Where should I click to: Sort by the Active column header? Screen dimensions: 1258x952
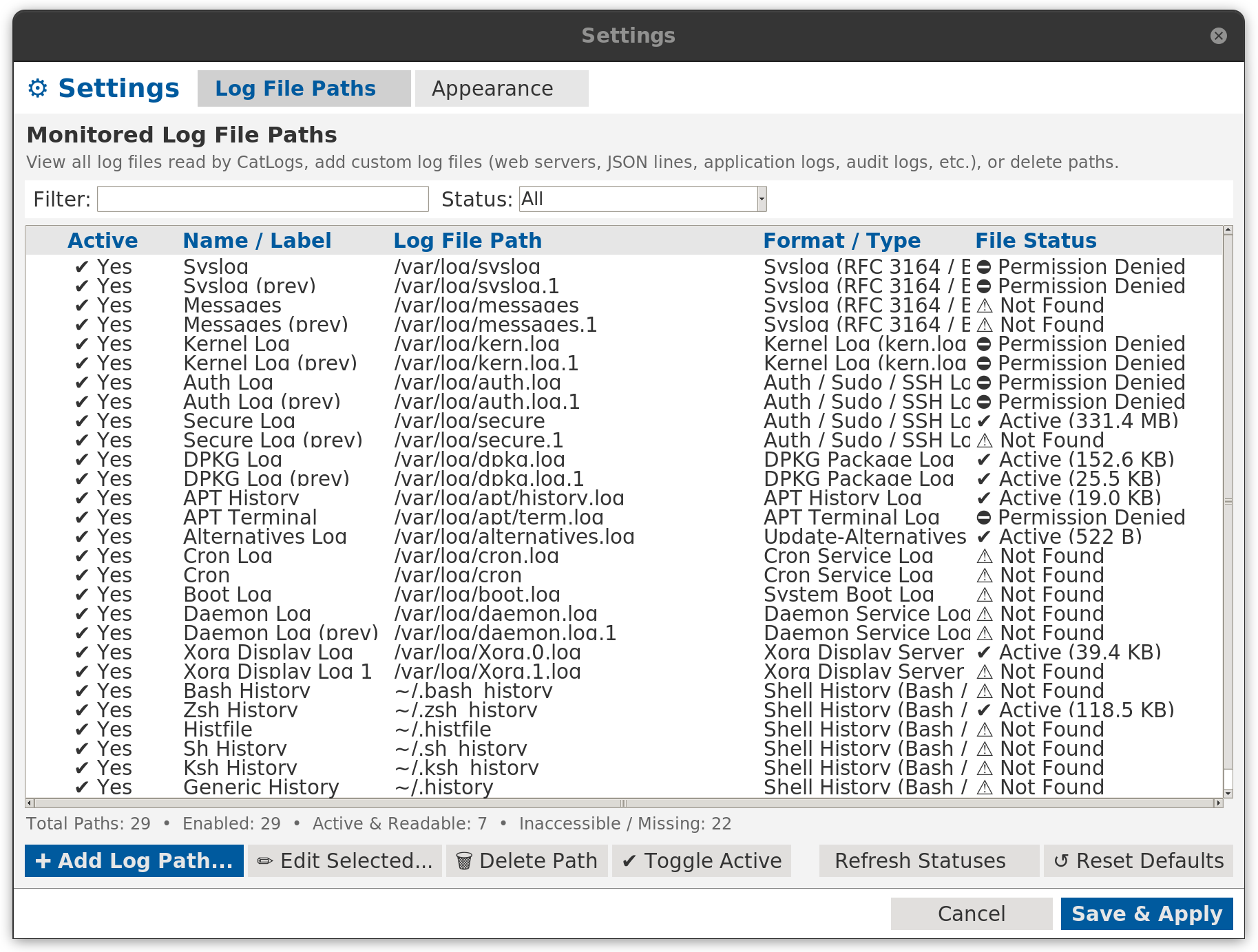103,240
